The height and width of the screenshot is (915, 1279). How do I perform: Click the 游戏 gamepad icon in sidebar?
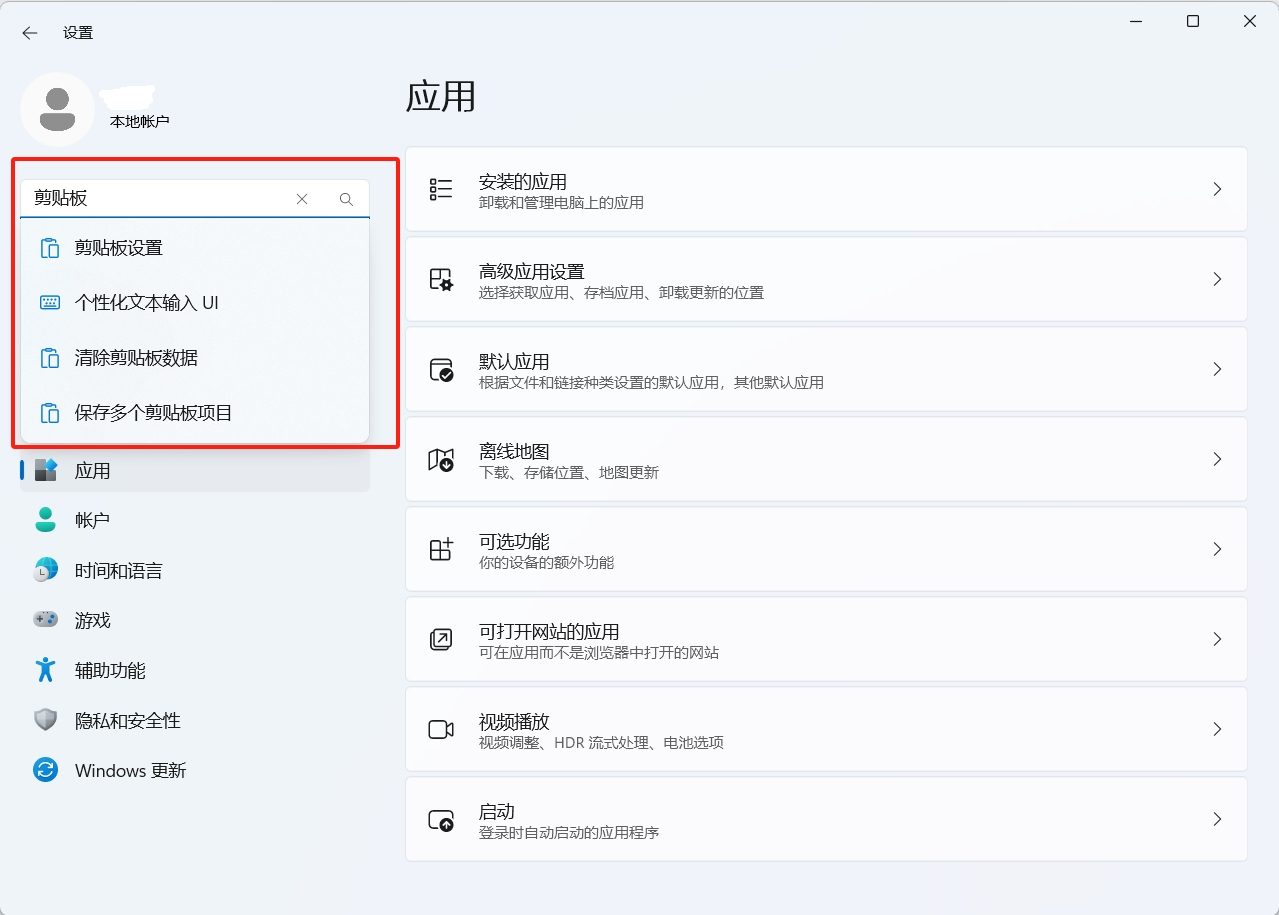[46, 620]
